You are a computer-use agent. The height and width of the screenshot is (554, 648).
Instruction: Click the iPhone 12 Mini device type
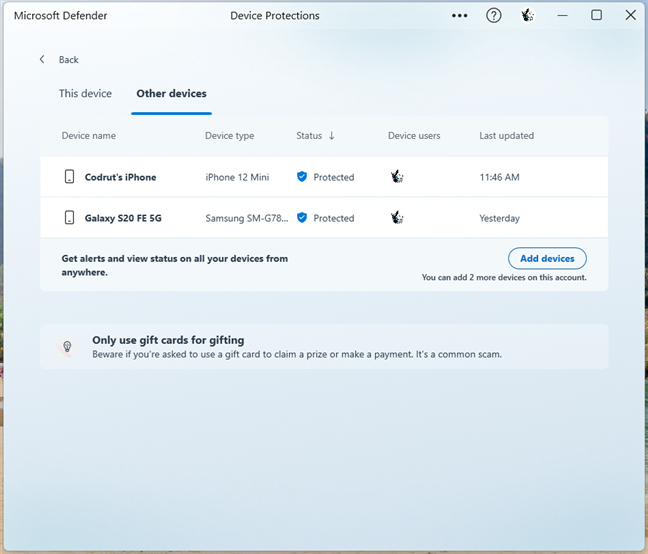[x=237, y=177]
